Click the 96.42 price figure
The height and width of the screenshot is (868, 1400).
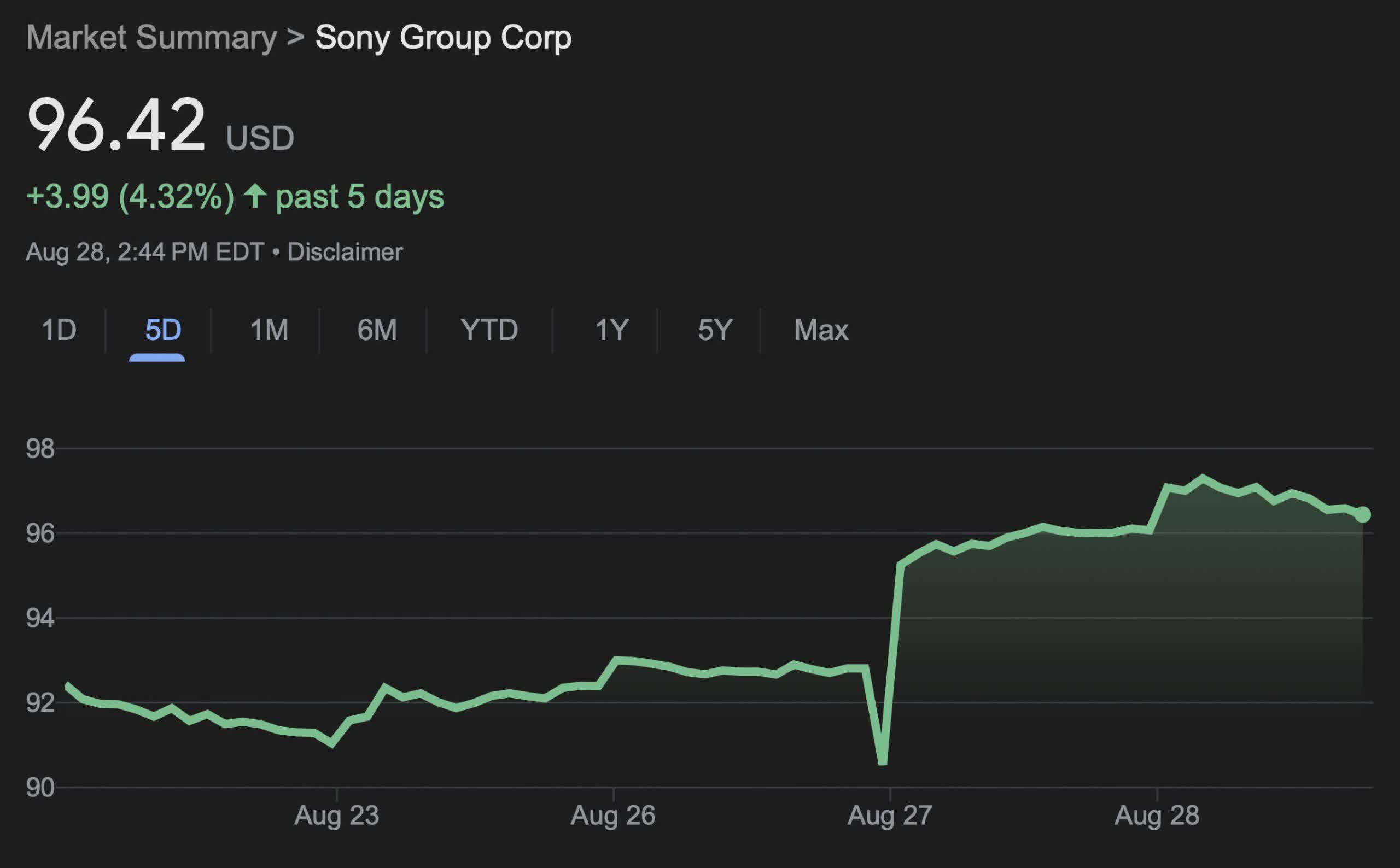[x=116, y=125]
